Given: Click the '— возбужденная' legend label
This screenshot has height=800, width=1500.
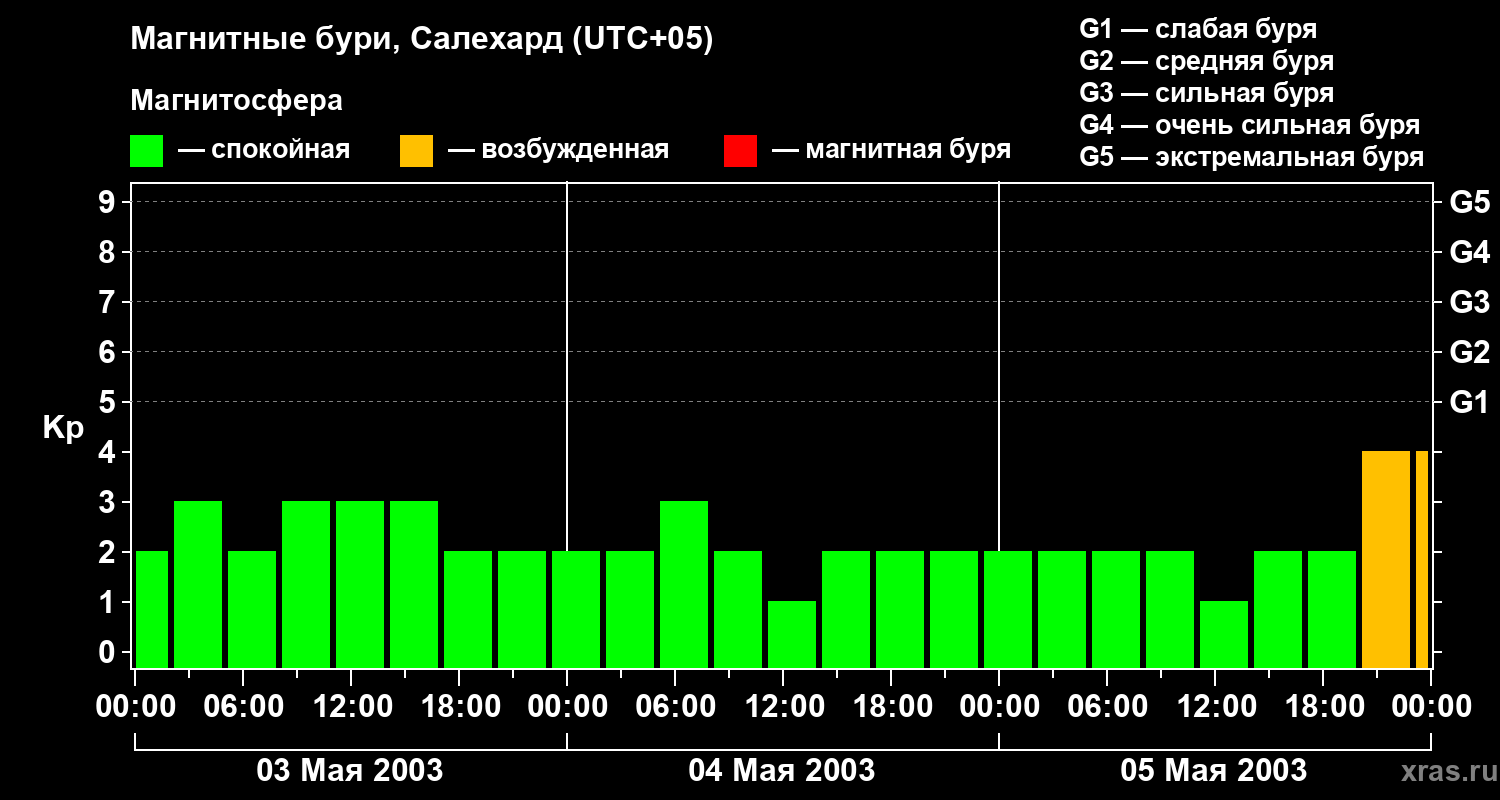Looking at the screenshot, I should [x=558, y=150].
